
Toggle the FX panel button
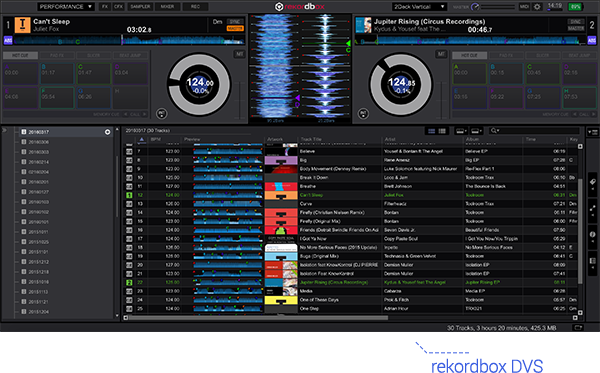pos(104,7)
